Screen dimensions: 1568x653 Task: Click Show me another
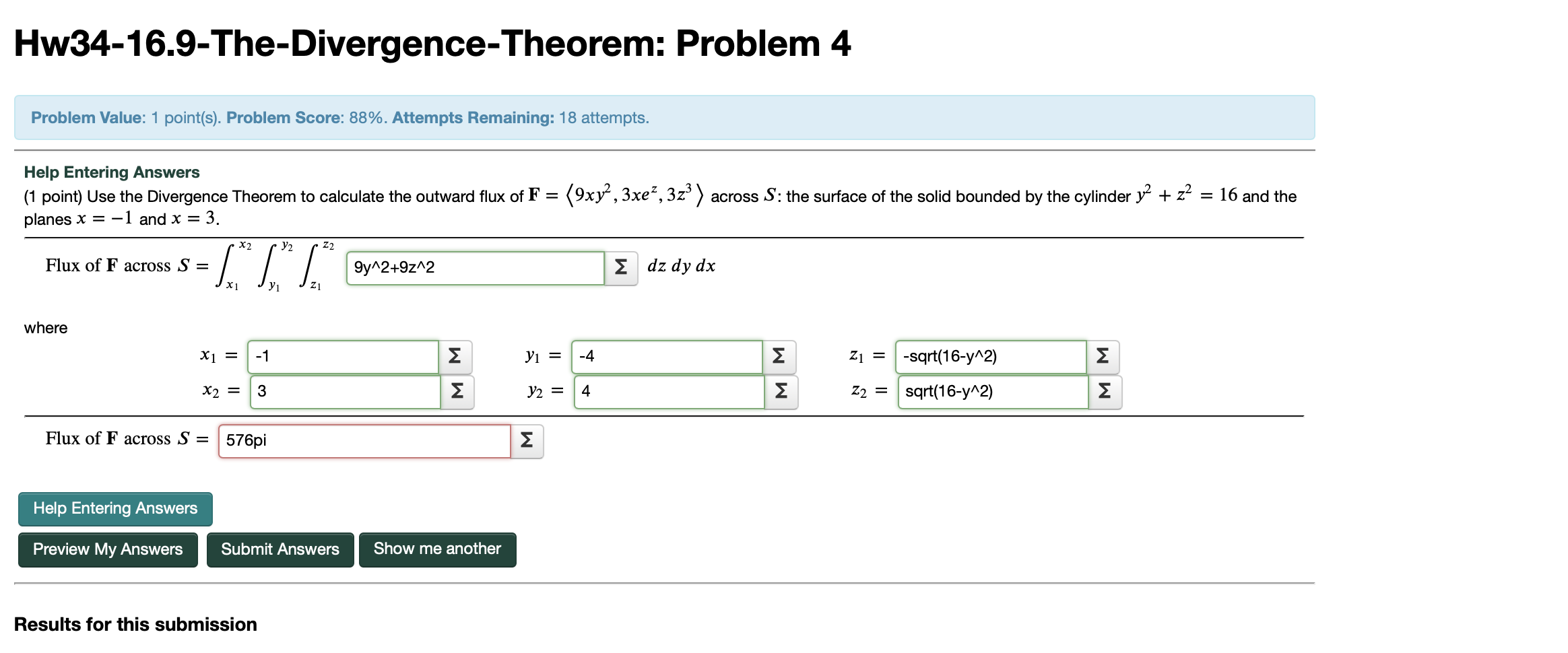[x=437, y=549]
